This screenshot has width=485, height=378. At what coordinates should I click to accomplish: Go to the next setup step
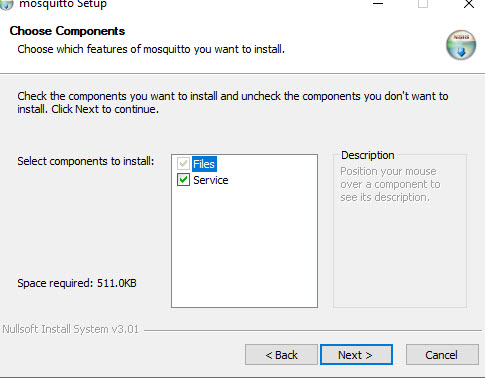(356, 355)
